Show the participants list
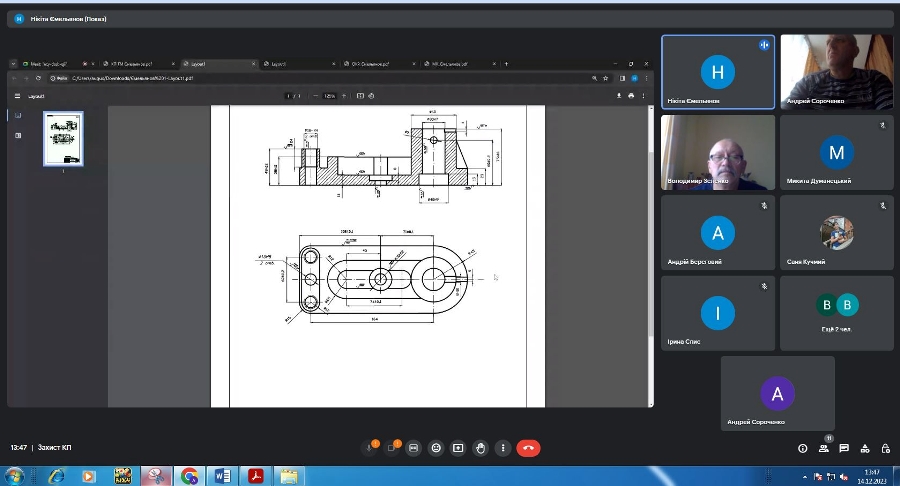The image size is (900, 486). click(x=824, y=448)
